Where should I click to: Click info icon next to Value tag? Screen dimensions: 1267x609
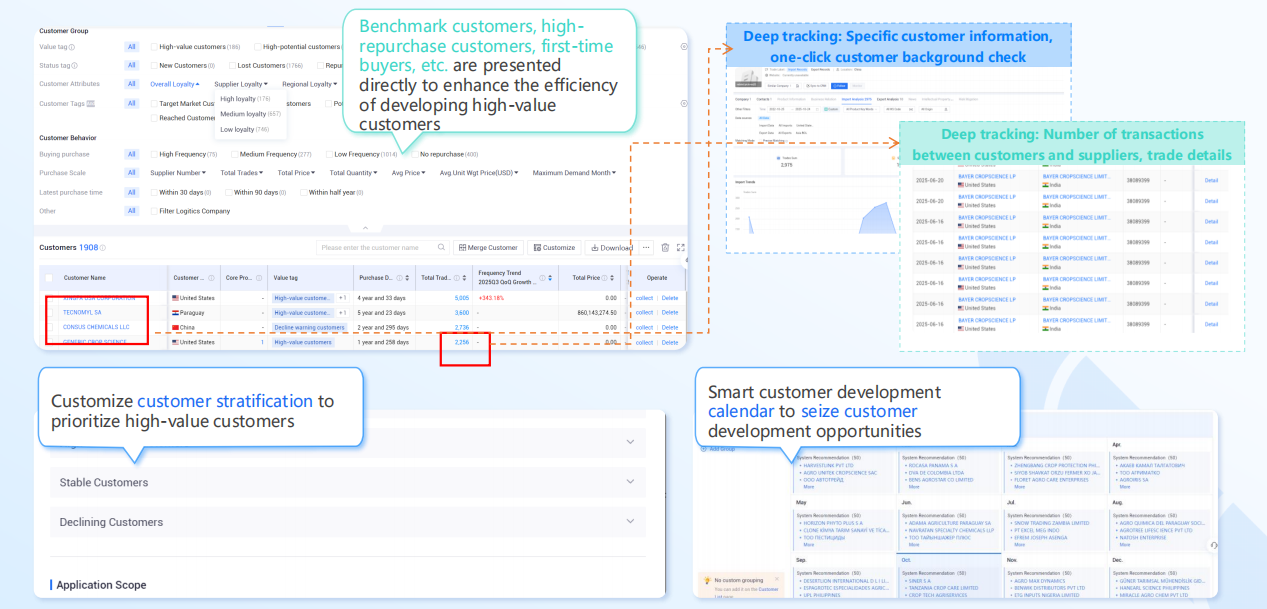coord(72,47)
